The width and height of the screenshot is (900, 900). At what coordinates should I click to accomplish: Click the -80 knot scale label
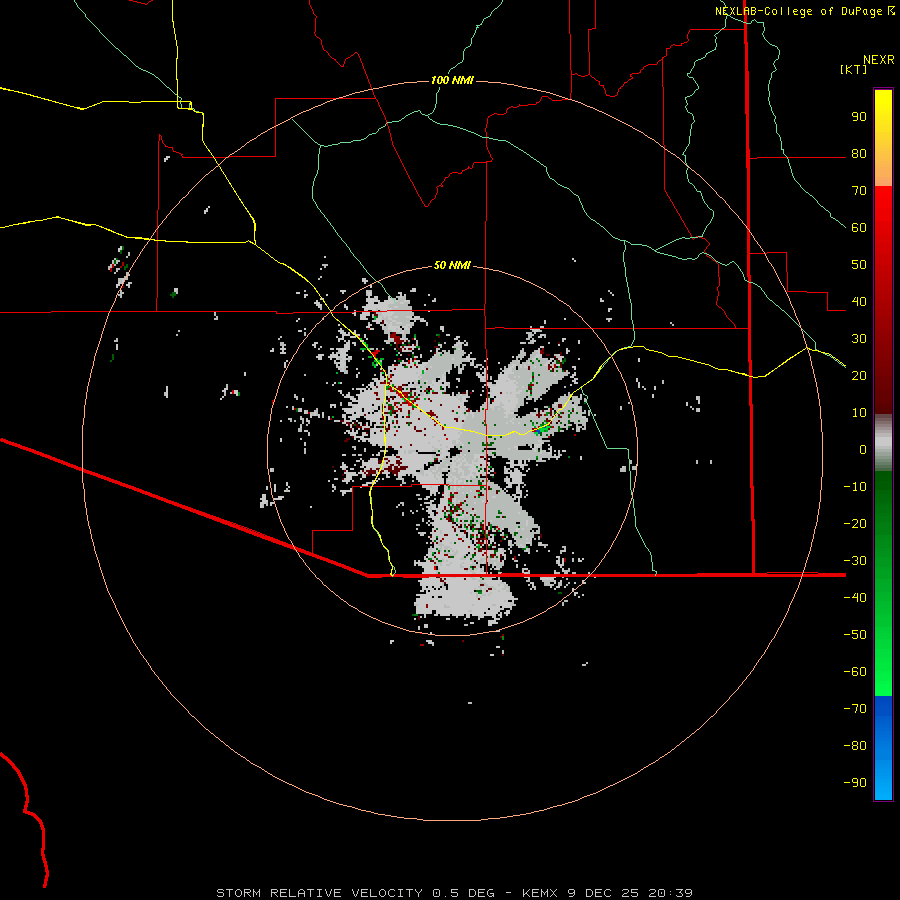pos(855,746)
